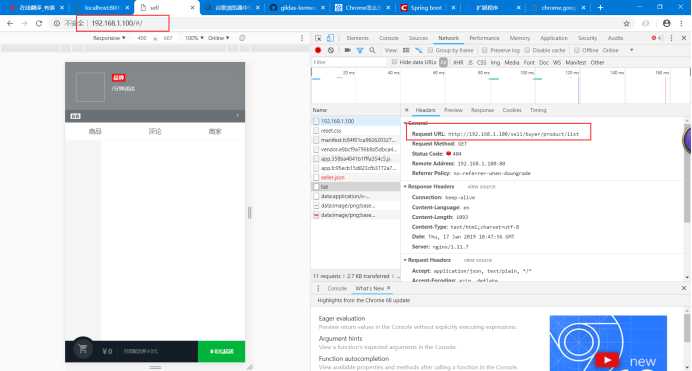The width and height of the screenshot is (692, 371).
Task: Click browser address bar URL
Action: pyautogui.click(x=117, y=23)
